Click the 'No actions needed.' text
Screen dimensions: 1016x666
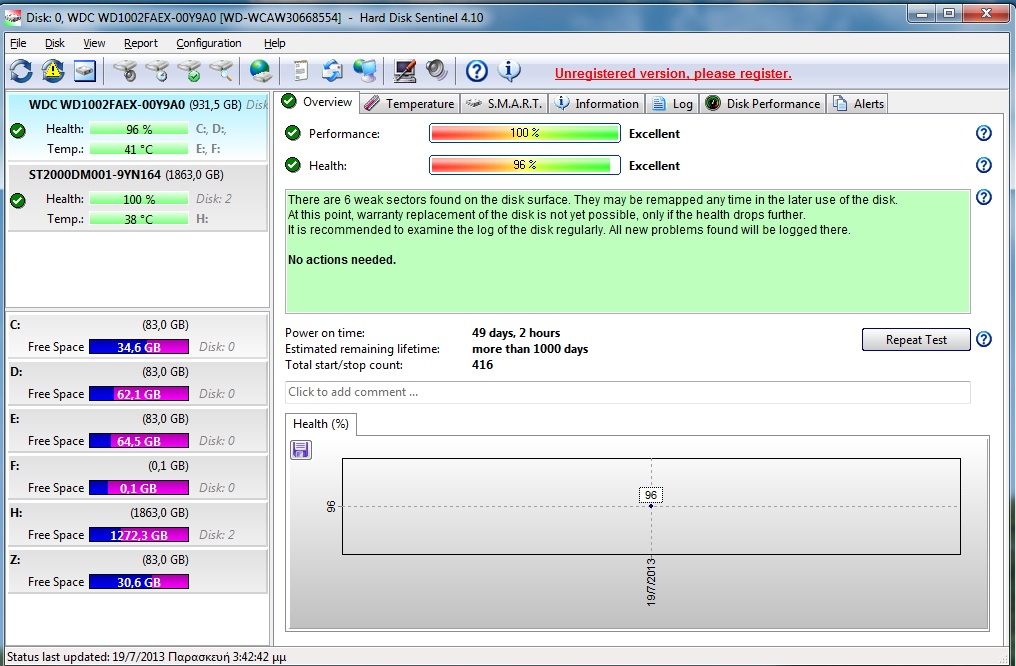(x=341, y=260)
